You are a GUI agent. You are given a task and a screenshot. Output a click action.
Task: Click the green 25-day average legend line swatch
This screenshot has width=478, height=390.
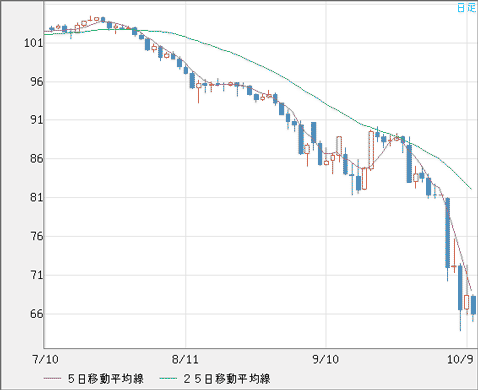[168, 378]
